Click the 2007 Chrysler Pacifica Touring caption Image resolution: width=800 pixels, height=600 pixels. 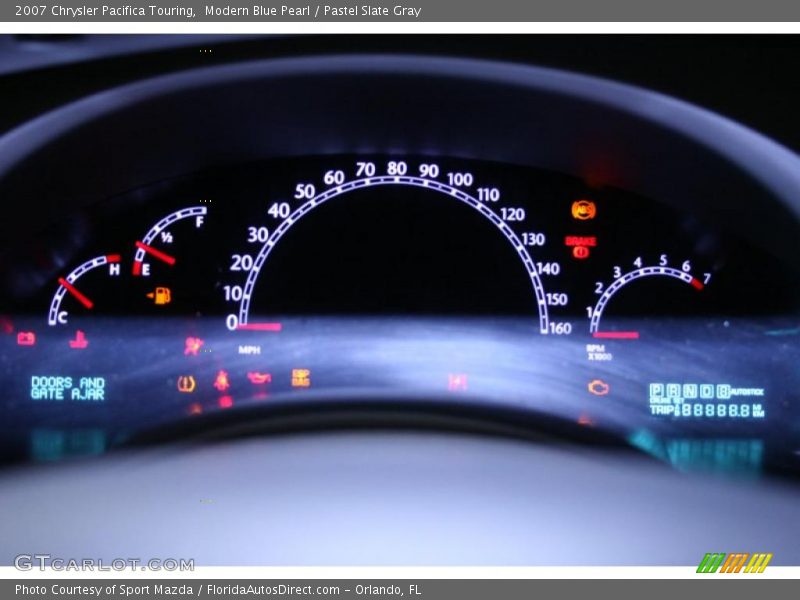point(105,11)
